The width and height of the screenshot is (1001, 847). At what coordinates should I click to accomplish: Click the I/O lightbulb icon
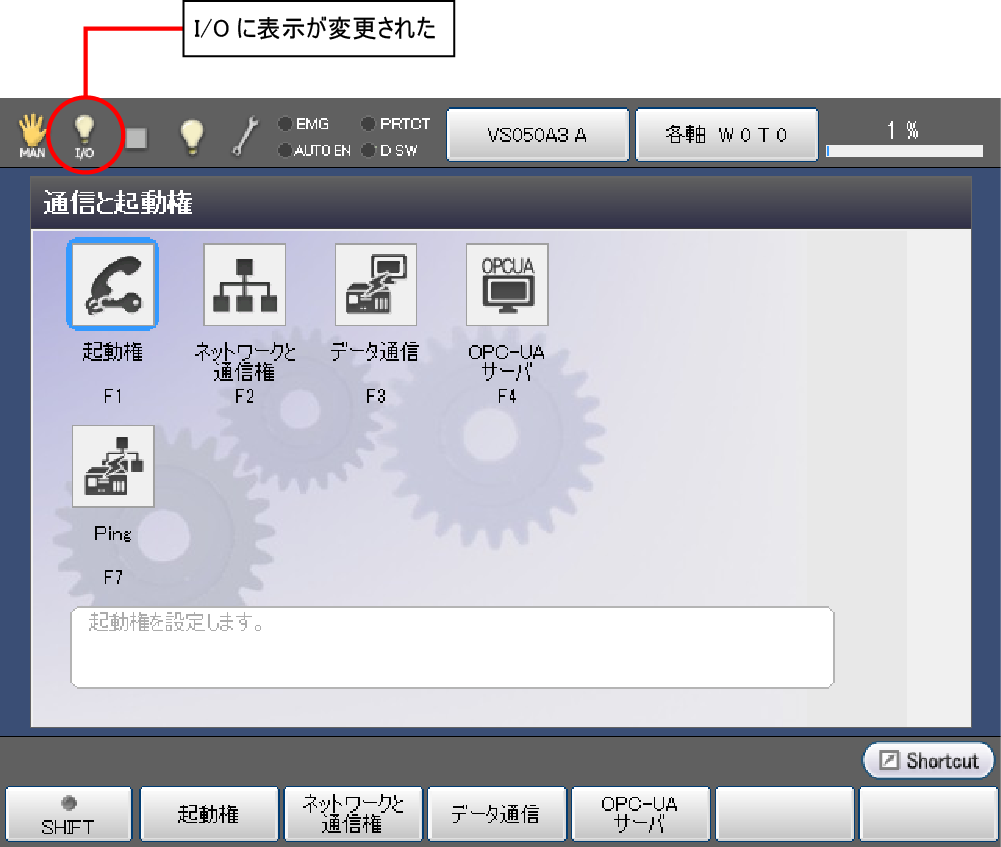86,136
